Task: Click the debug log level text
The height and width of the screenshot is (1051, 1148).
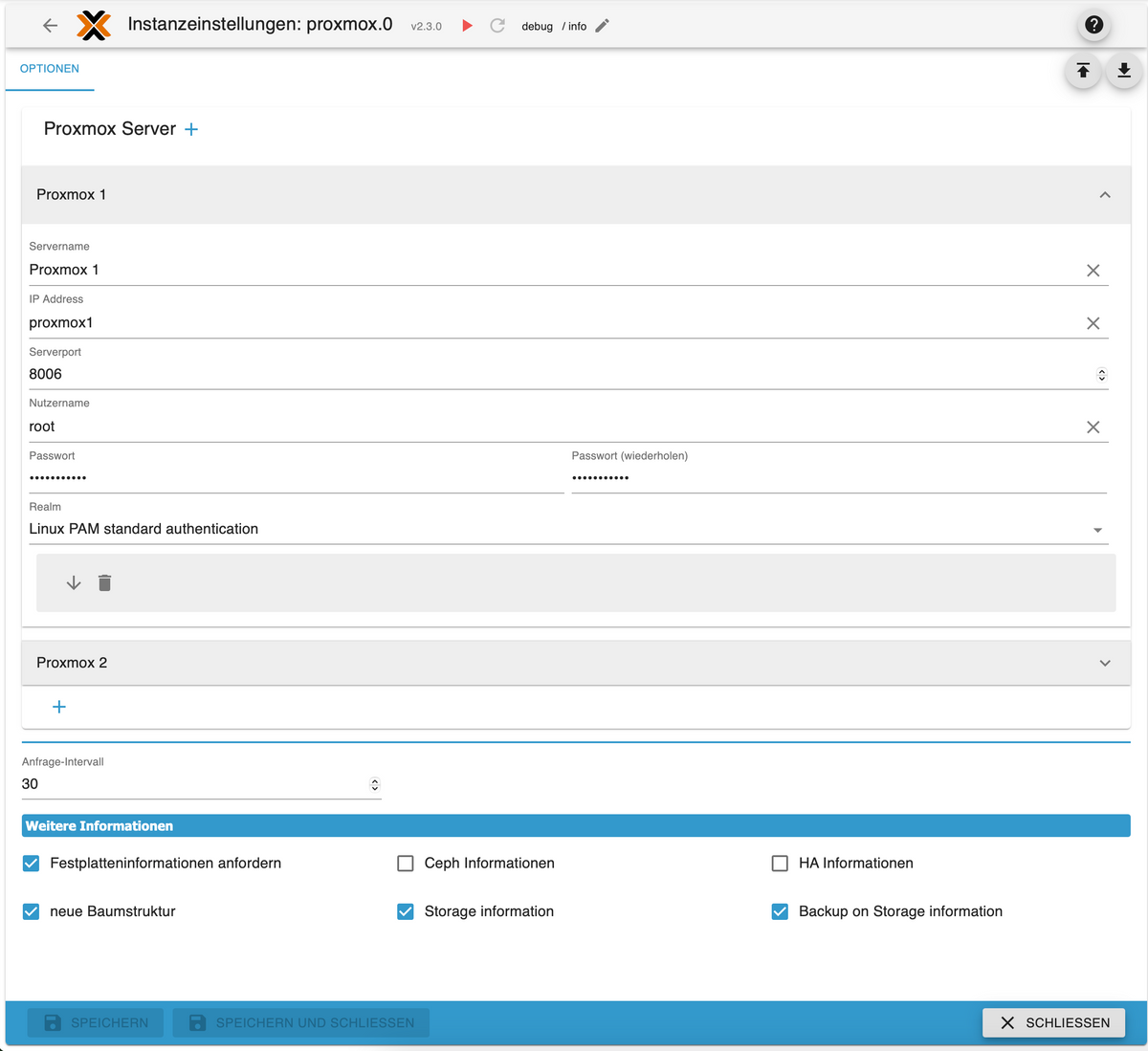Action: tap(537, 27)
